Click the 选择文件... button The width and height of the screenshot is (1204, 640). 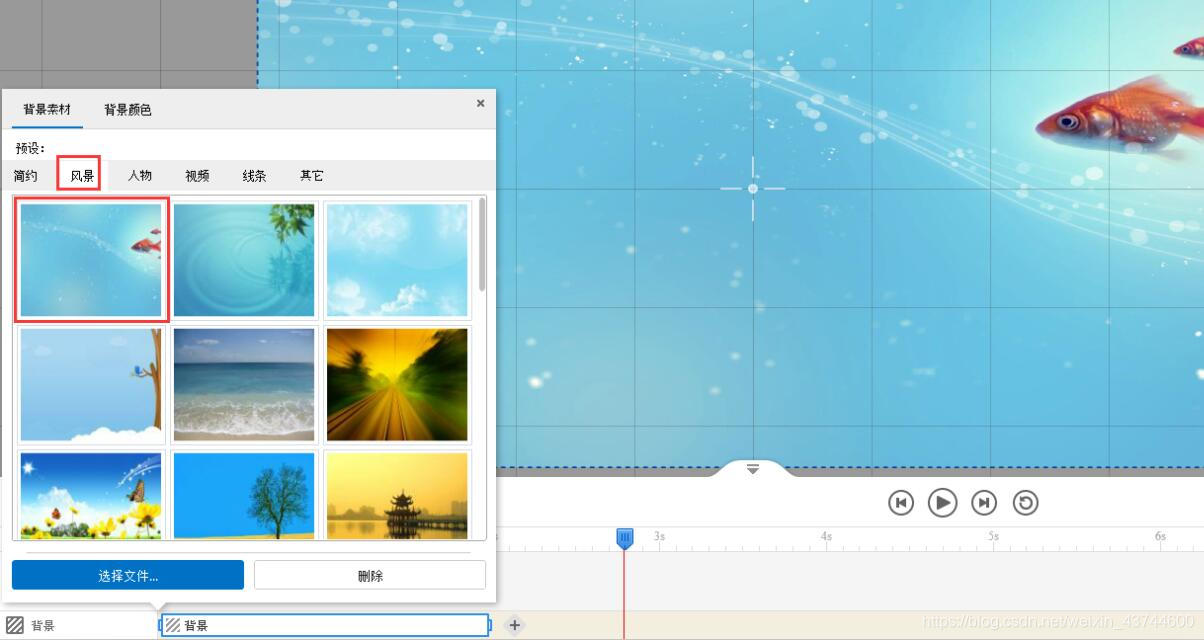click(128, 575)
